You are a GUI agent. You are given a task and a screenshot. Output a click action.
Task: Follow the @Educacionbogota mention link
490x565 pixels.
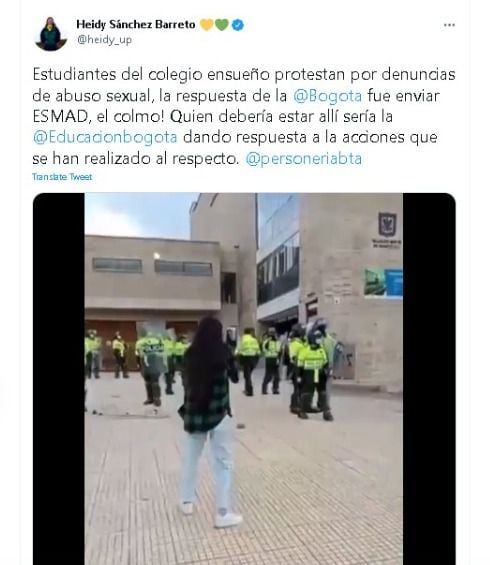[105, 137]
